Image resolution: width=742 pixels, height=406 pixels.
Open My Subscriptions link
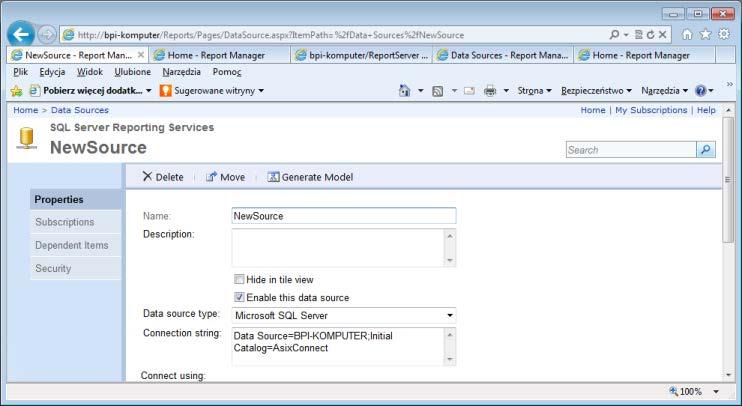651,110
